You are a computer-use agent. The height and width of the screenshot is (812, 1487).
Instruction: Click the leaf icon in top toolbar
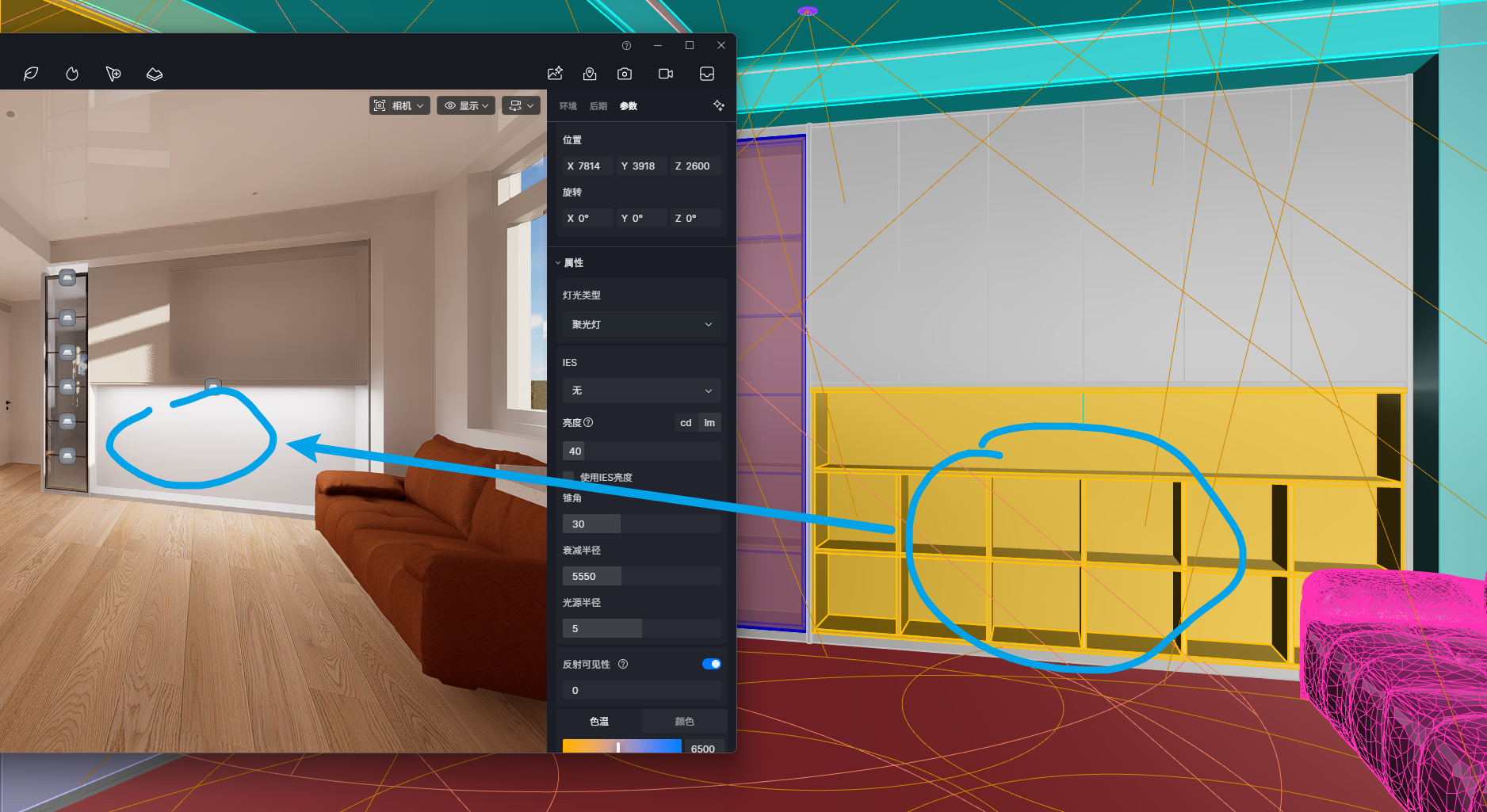31,74
